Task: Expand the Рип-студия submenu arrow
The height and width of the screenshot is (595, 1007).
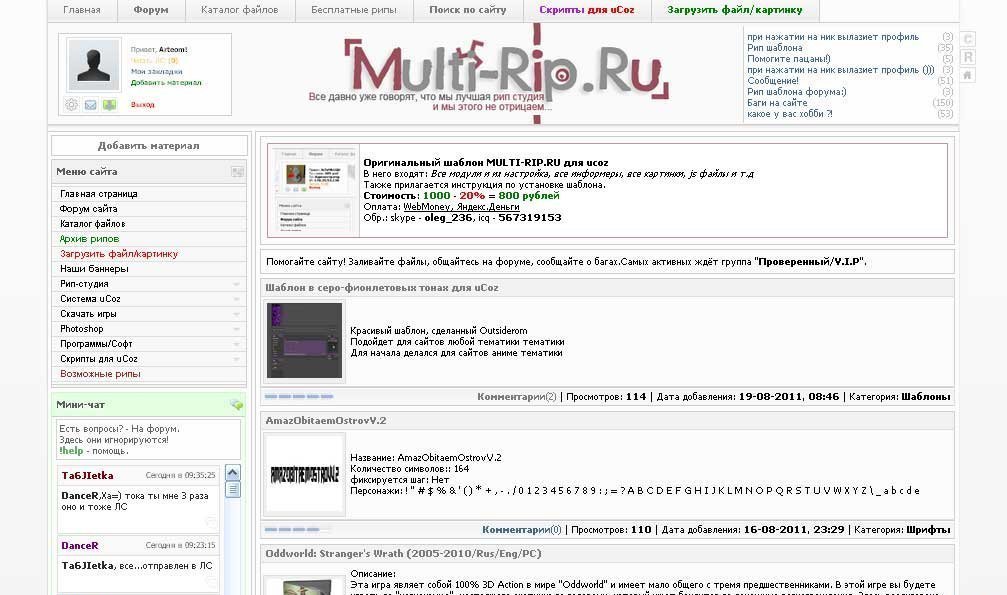Action: click(x=236, y=284)
